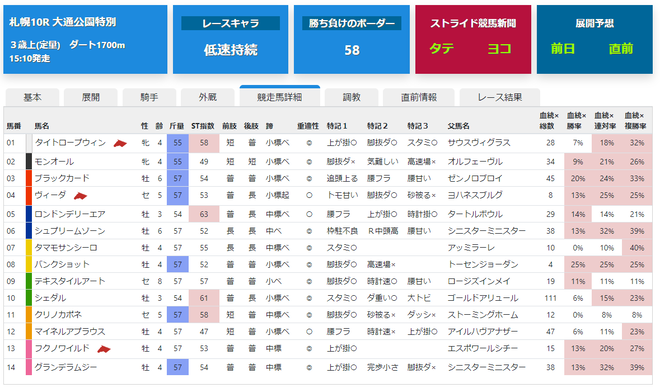This screenshot has width=660, height=388.
Task: Sort by 斤量 column header
Action: coord(177,126)
